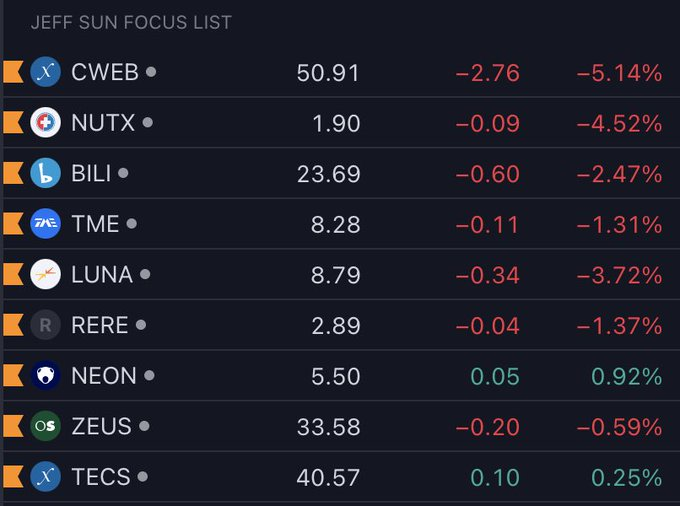The width and height of the screenshot is (680, 506).
Task: Click TECS percent change 0.25%
Action: (x=626, y=477)
